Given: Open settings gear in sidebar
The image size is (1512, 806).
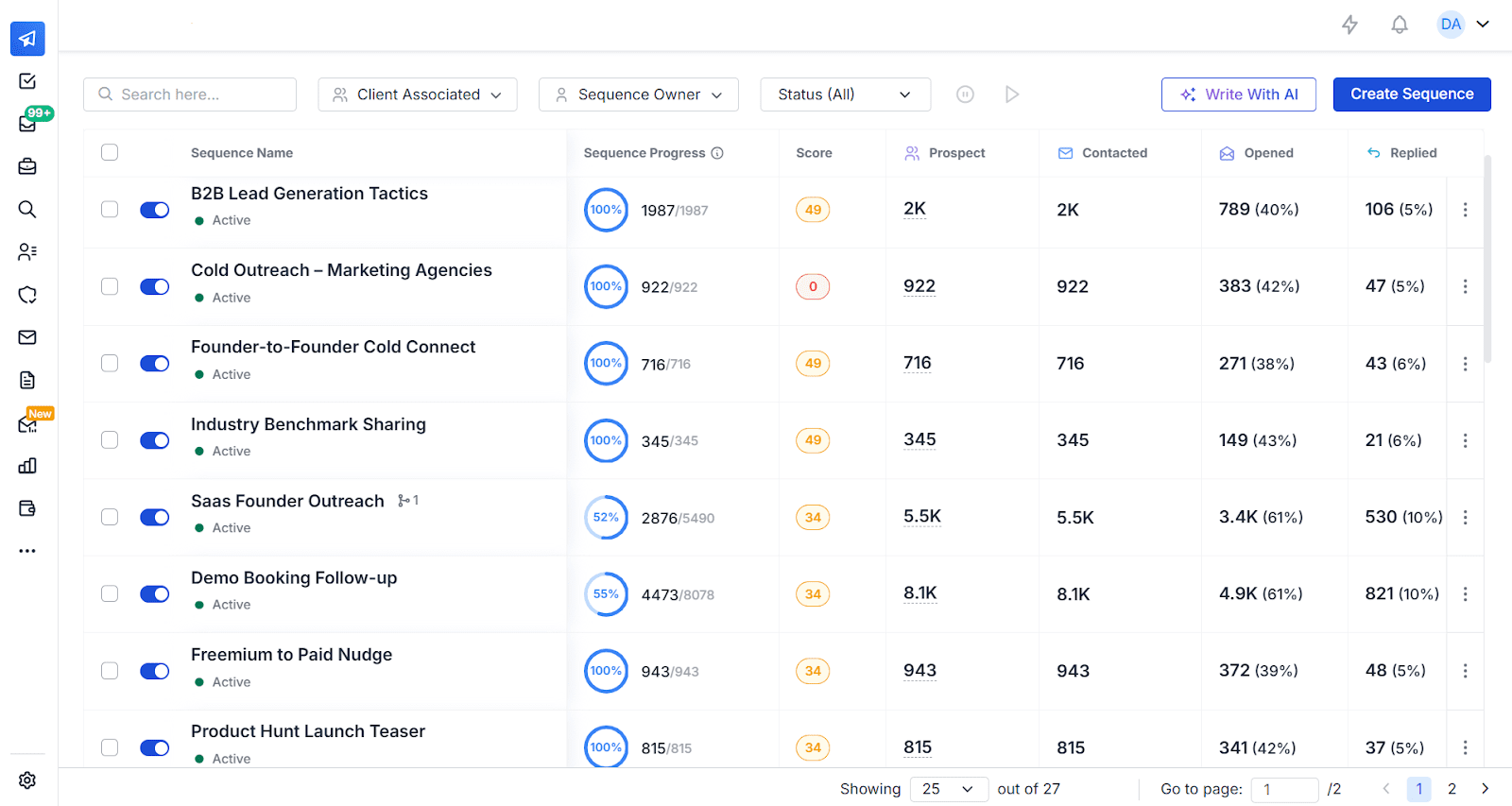Looking at the screenshot, I should tap(27, 780).
